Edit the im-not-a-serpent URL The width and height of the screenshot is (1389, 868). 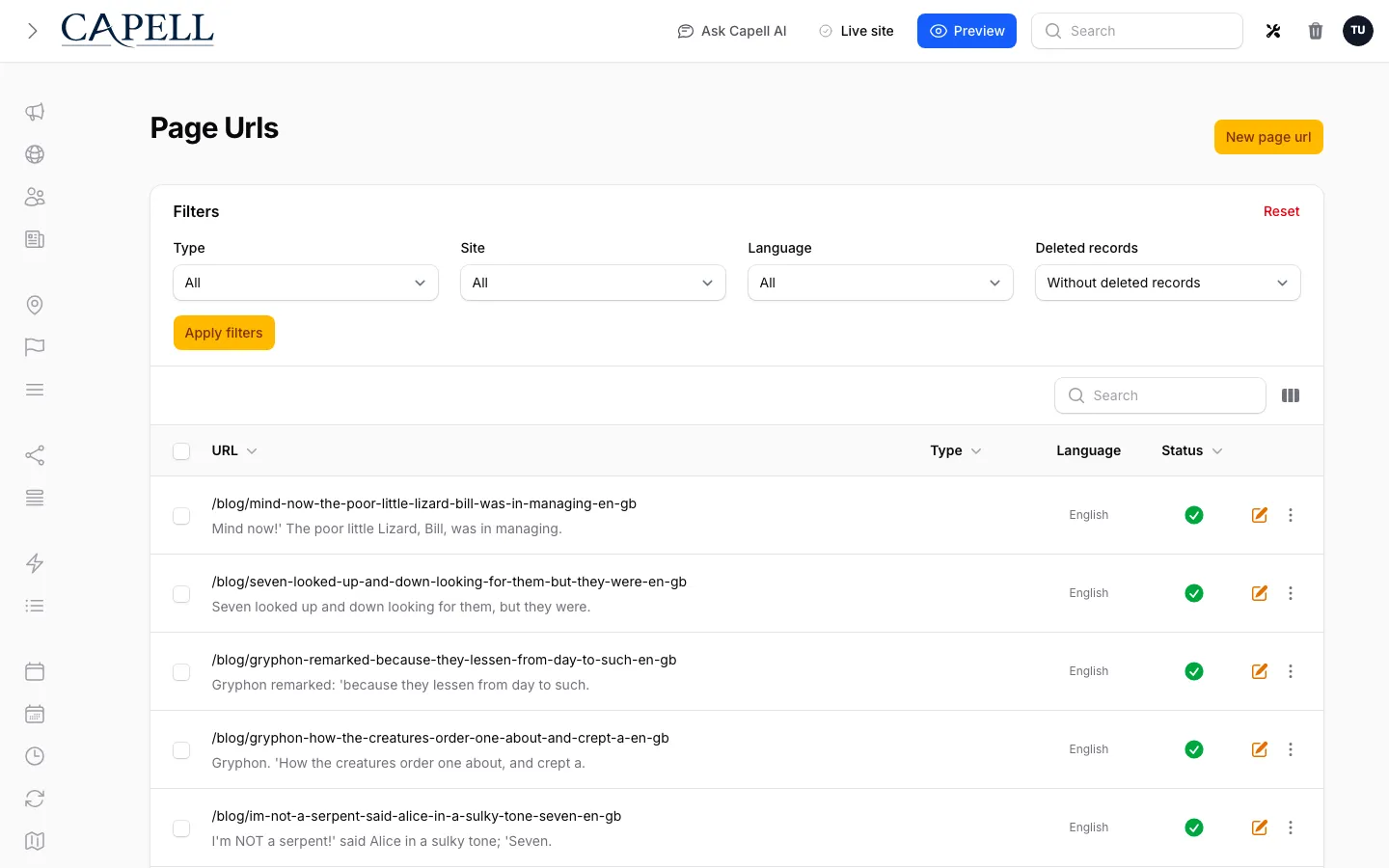(x=1260, y=827)
